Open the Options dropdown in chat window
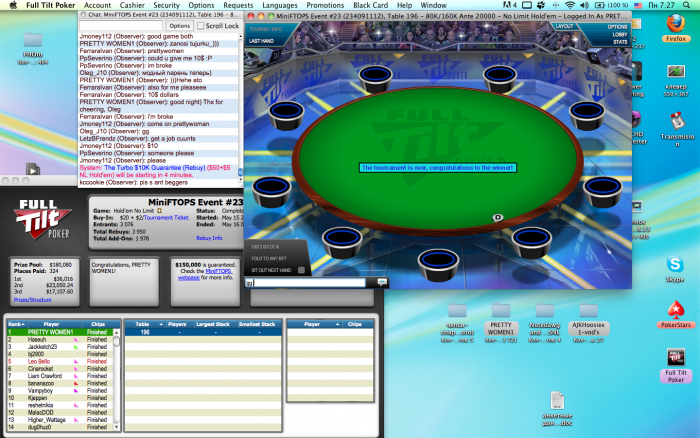Screen dimensions: 700x438 click(180, 26)
